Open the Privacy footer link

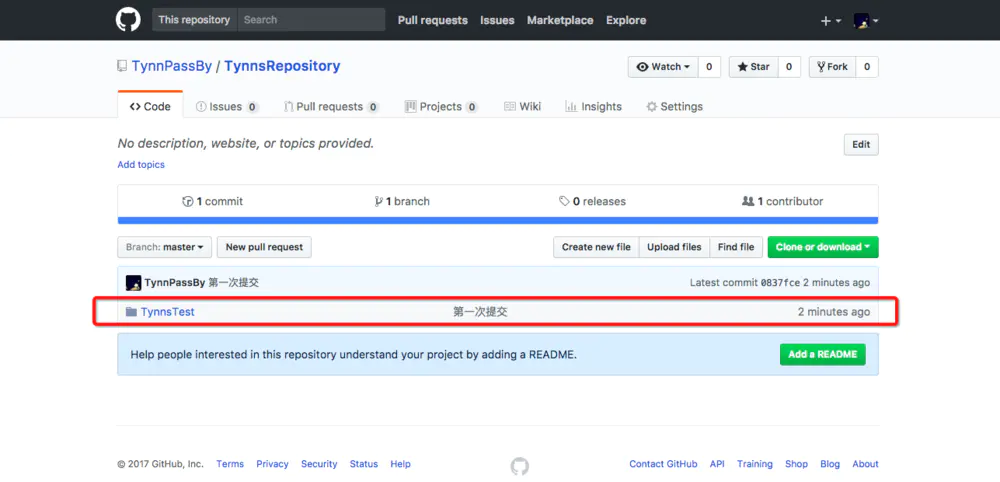point(272,464)
